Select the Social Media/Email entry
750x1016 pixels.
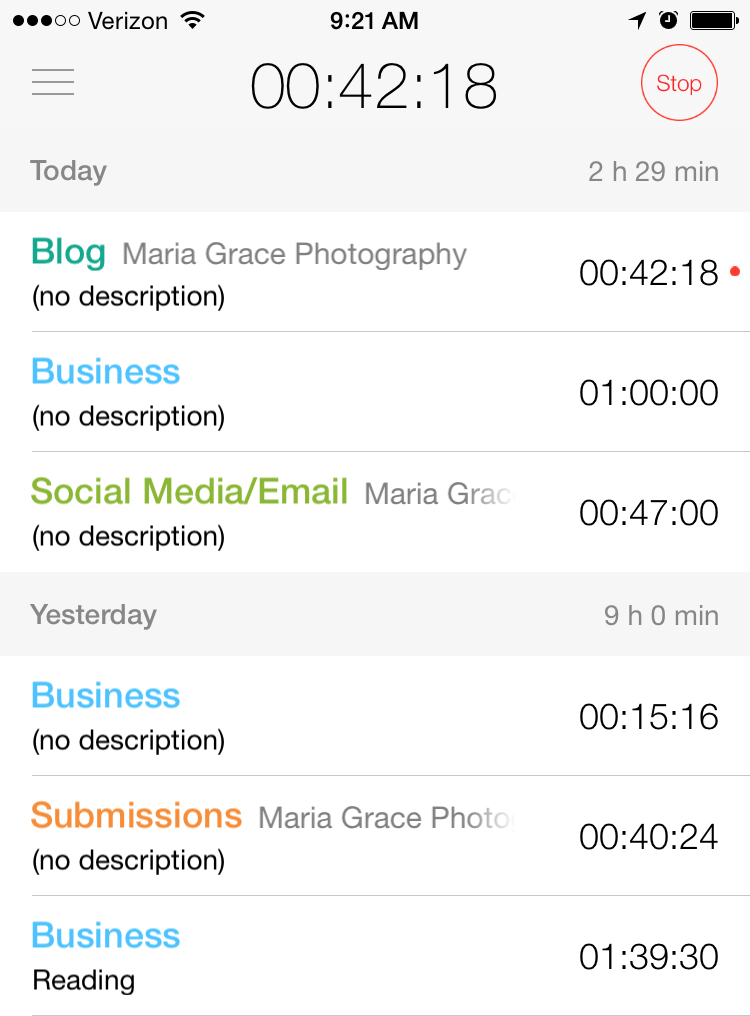pyautogui.click(x=375, y=512)
